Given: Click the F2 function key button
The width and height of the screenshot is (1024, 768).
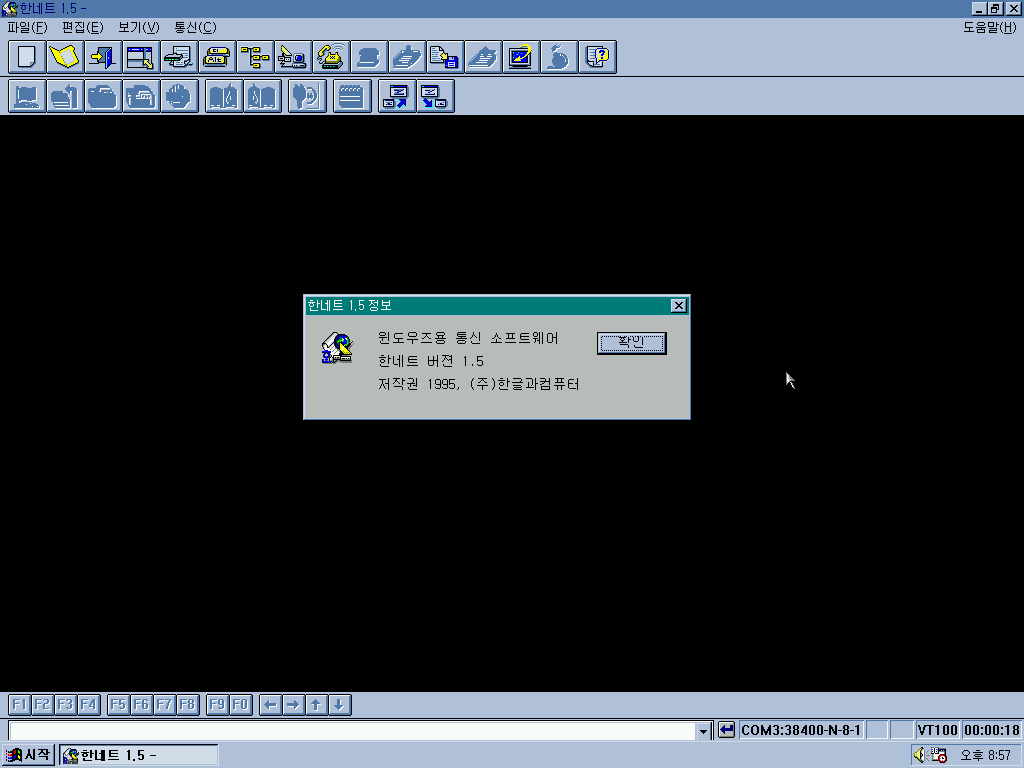Looking at the screenshot, I should tap(42, 705).
